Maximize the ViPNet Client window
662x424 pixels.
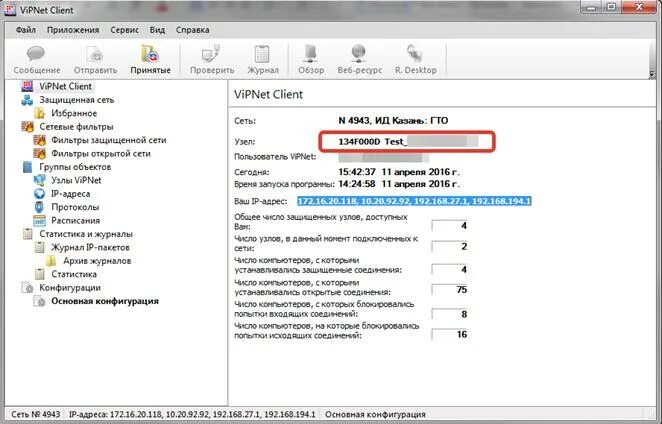tap(612, 7)
